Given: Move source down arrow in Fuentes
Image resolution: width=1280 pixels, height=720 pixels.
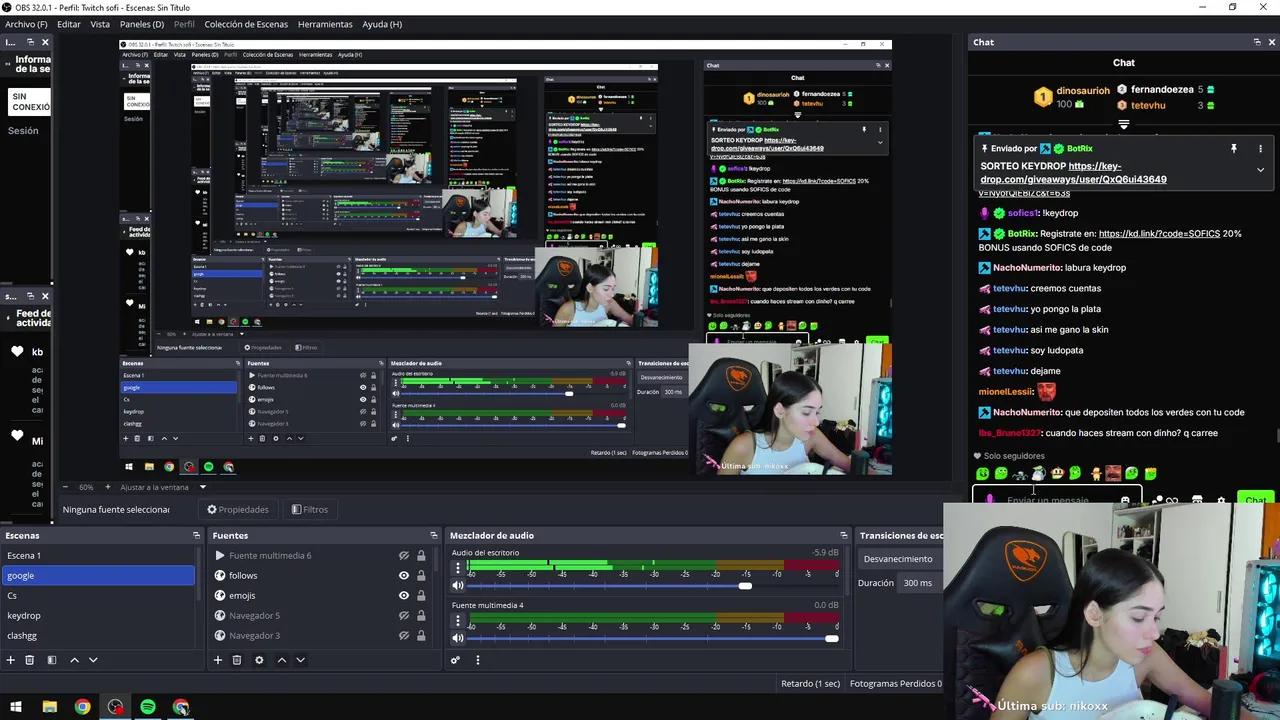Looking at the screenshot, I should pos(300,660).
